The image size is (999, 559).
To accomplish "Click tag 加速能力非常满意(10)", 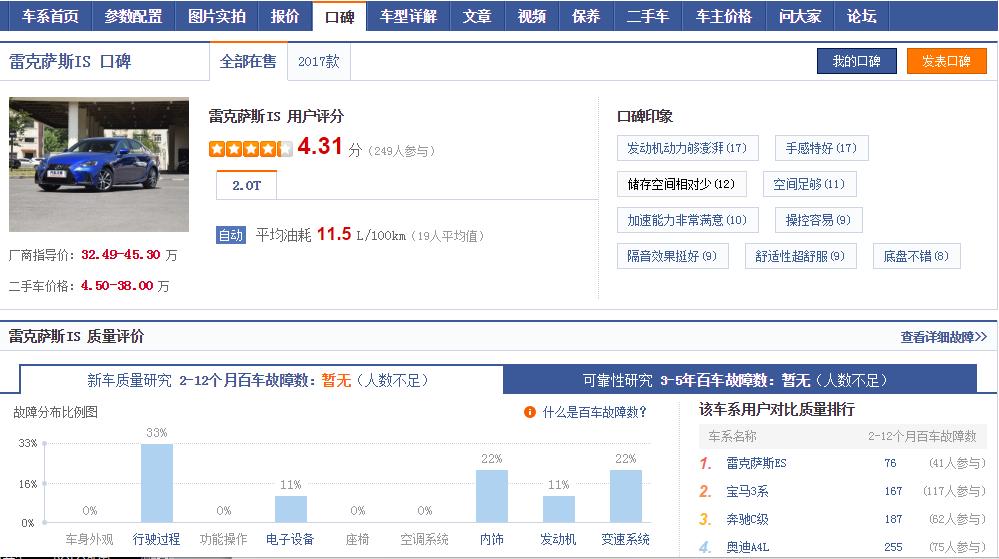I will (x=687, y=220).
